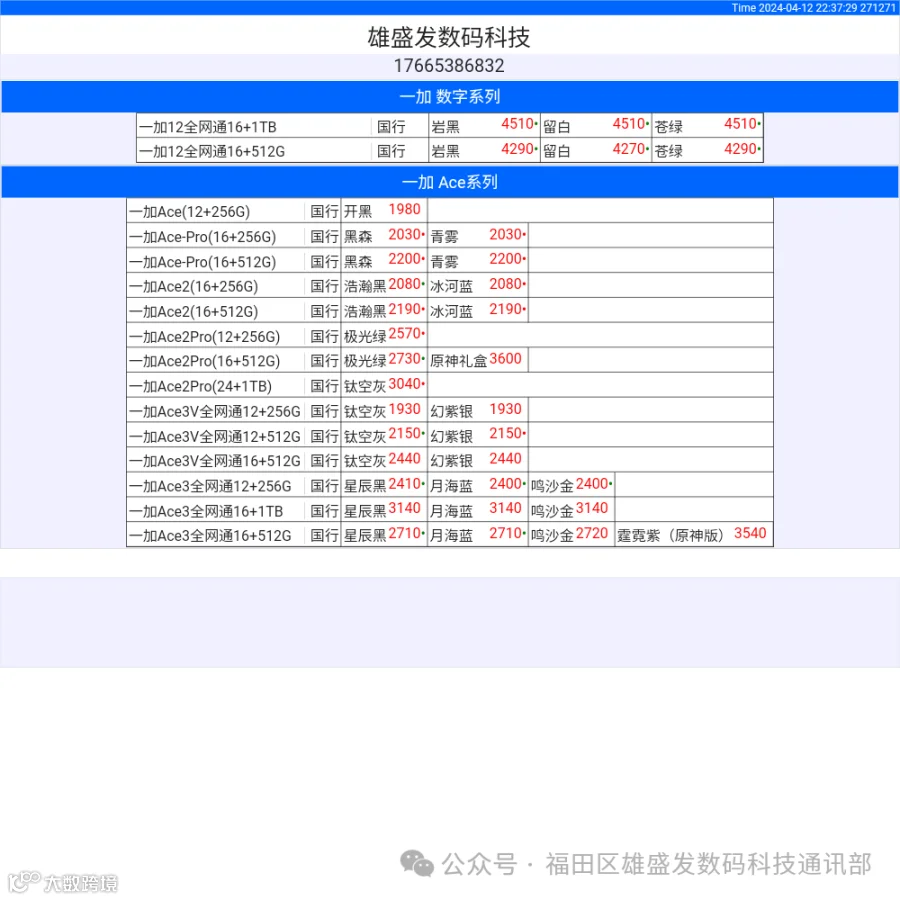
Task: Click 岩黑 price 4290 for 一加12 16+512G
Action: 518,149
